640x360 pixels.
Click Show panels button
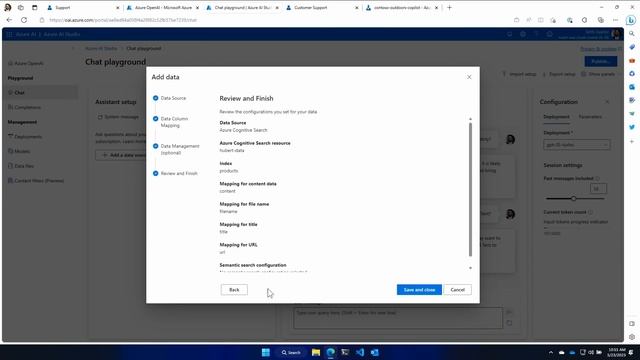(x=598, y=74)
